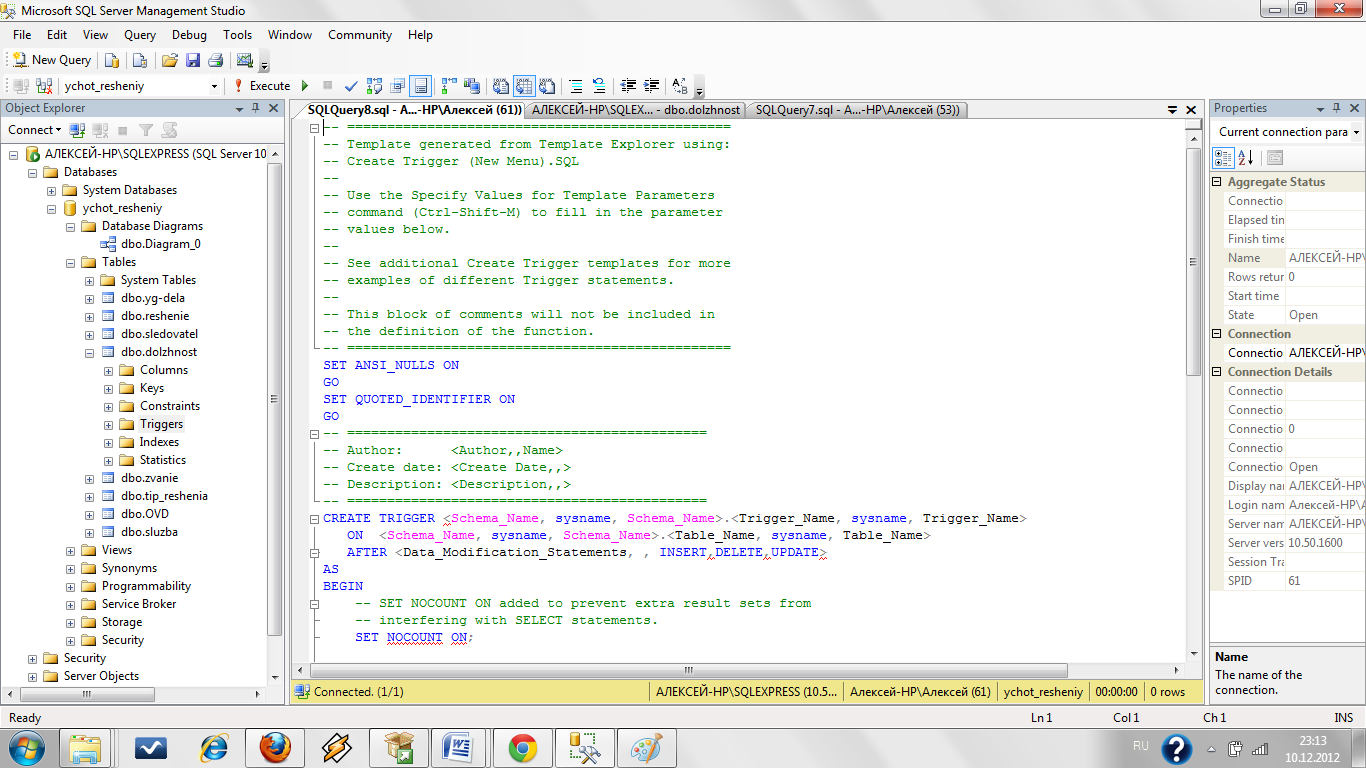Save the query with the floppy icon
This screenshot has height=768, width=1366.
pos(193,60)
